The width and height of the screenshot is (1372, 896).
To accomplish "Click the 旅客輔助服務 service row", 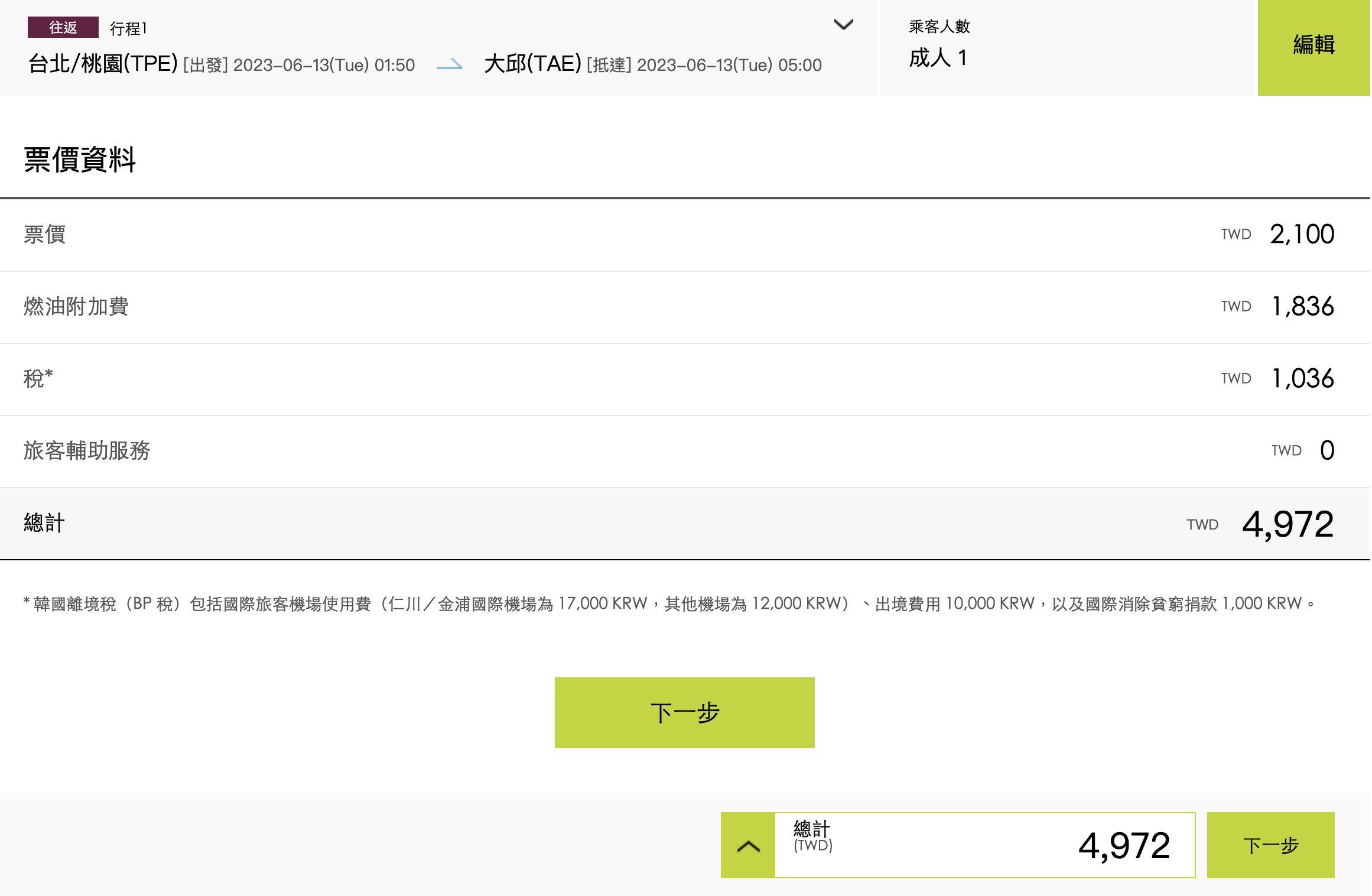I will (87, 451).
